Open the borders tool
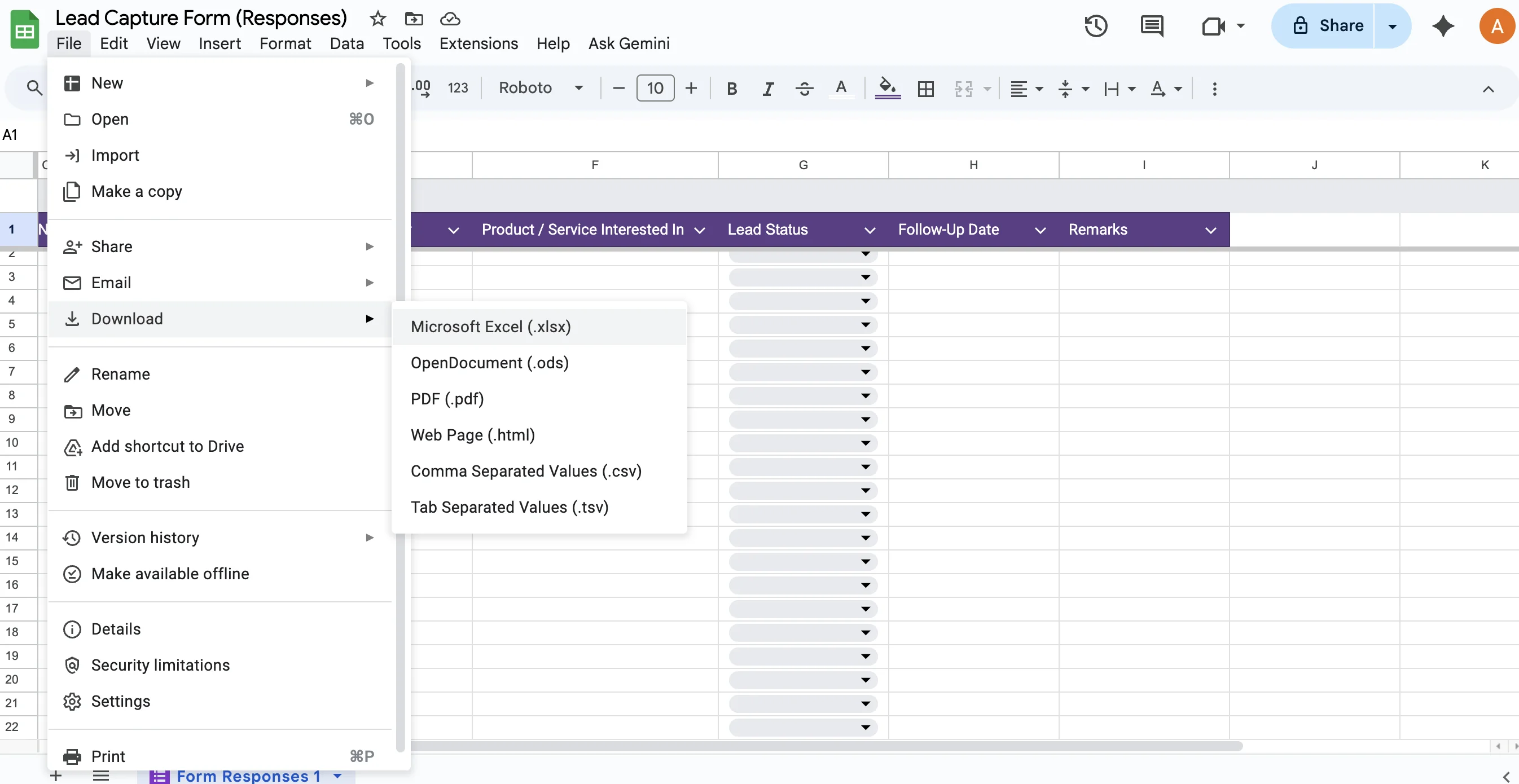The image size is (1519, 784). [926, 89]
